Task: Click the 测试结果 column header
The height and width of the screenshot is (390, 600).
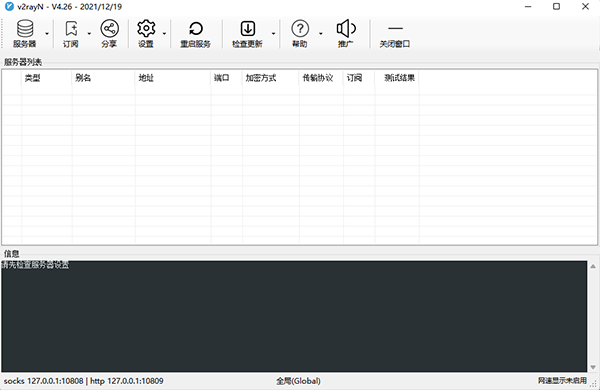Action: [397, 78]
